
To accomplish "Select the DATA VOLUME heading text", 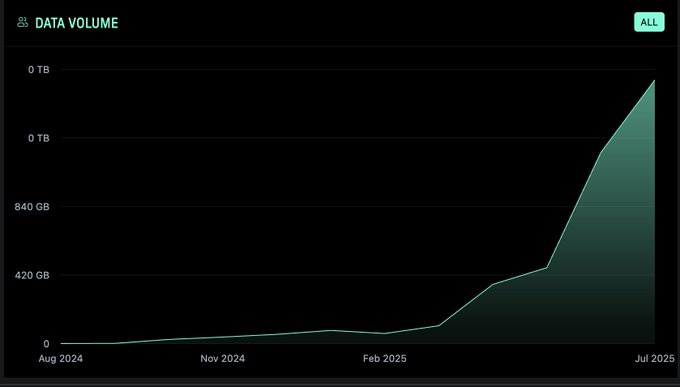I will tap(76, 23).
